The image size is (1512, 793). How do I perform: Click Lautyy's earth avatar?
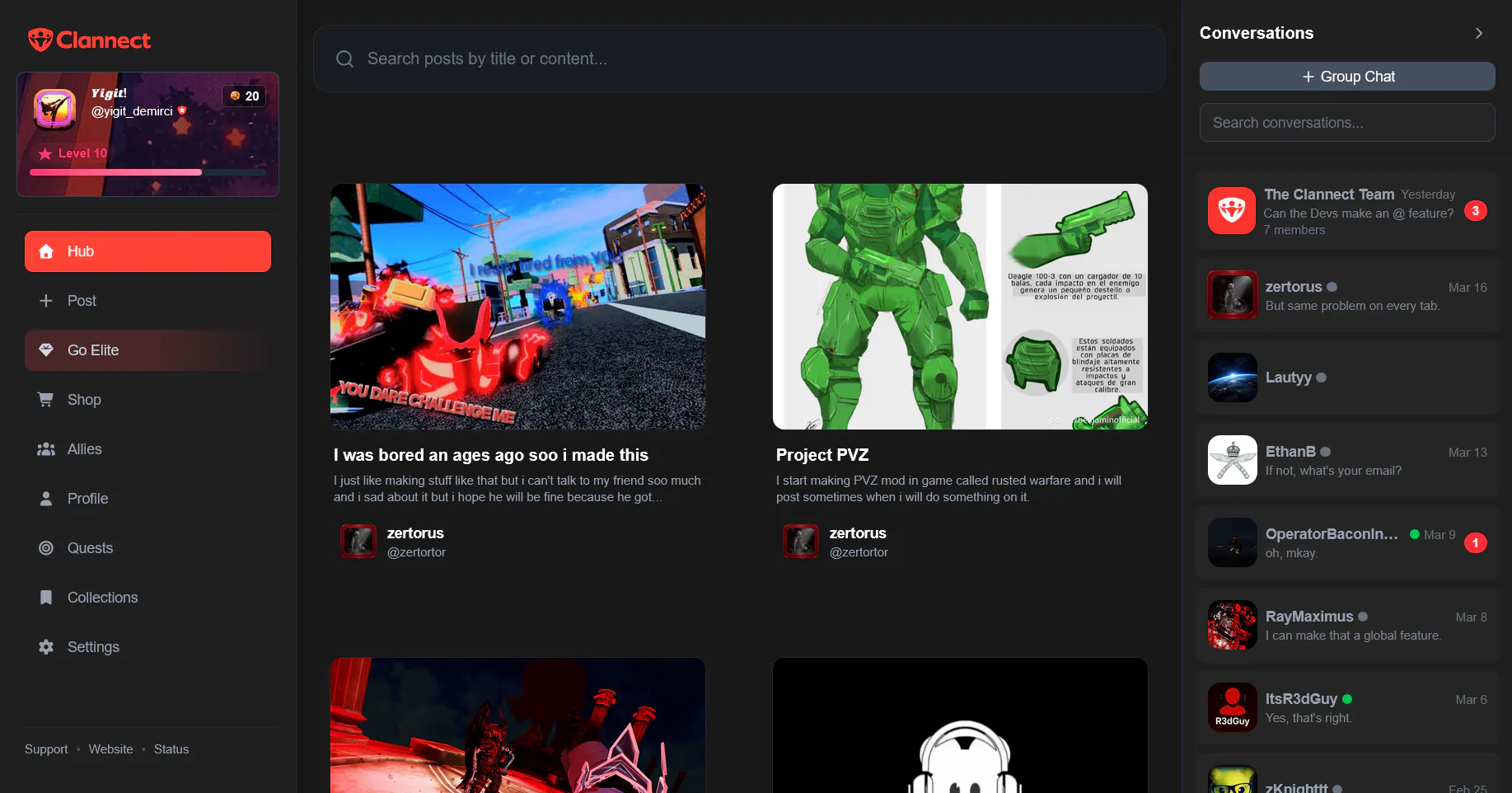click(1232, 378)
